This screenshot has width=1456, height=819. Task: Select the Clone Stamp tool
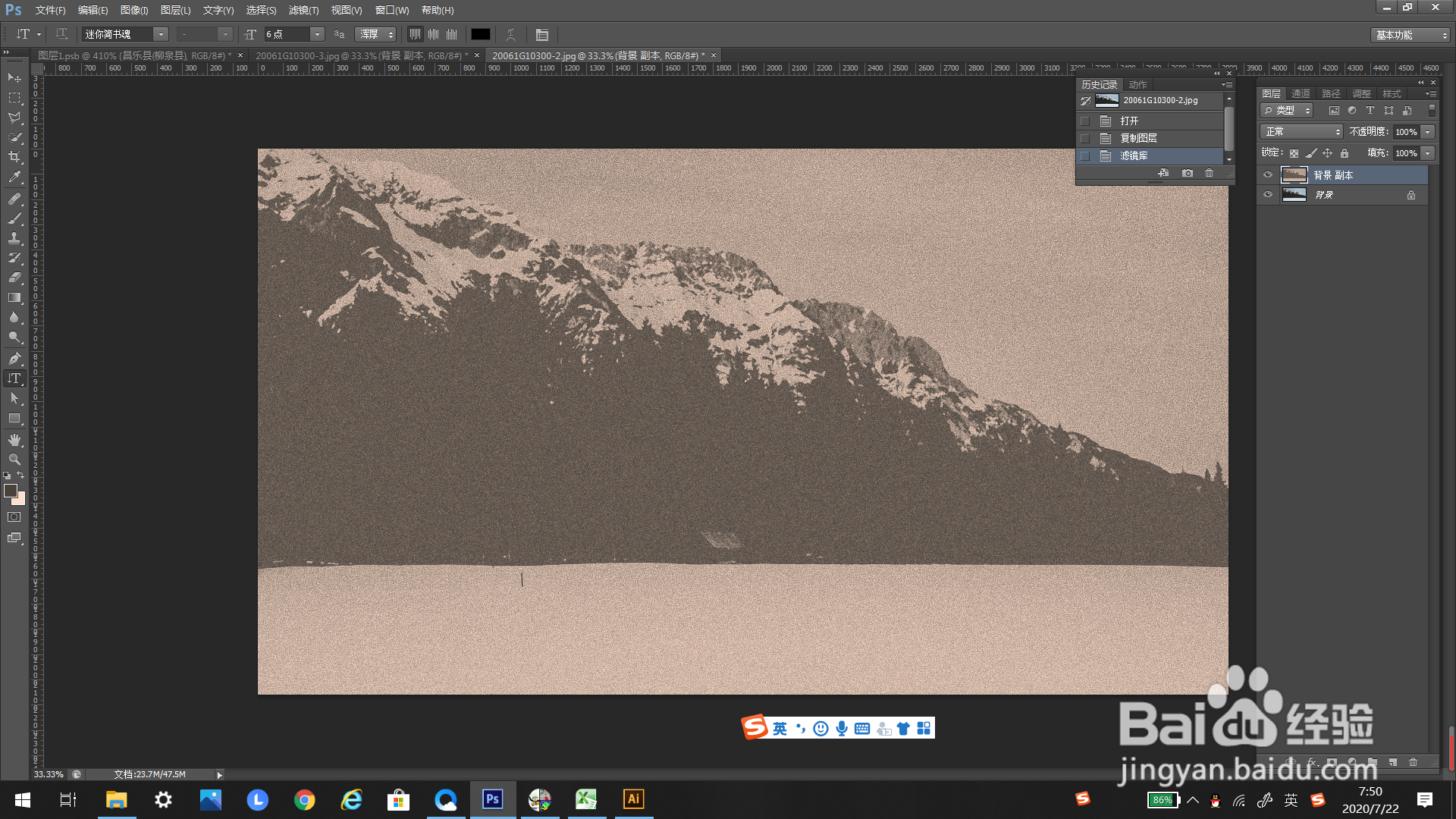tap(14, 238)
